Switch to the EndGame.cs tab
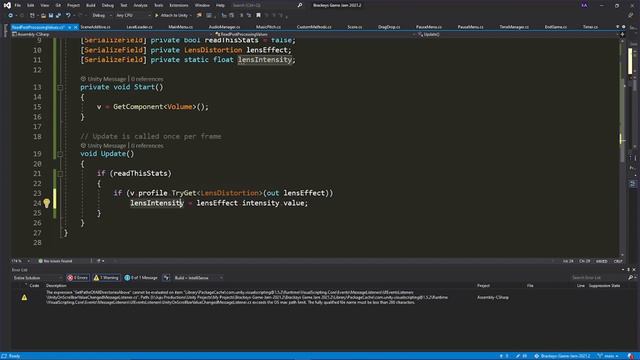 556,27
